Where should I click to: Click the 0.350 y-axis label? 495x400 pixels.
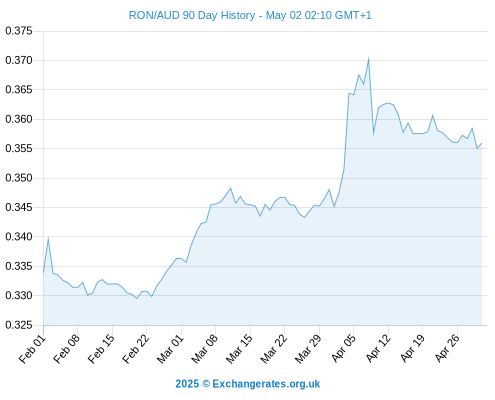click(x=19, y=178)
